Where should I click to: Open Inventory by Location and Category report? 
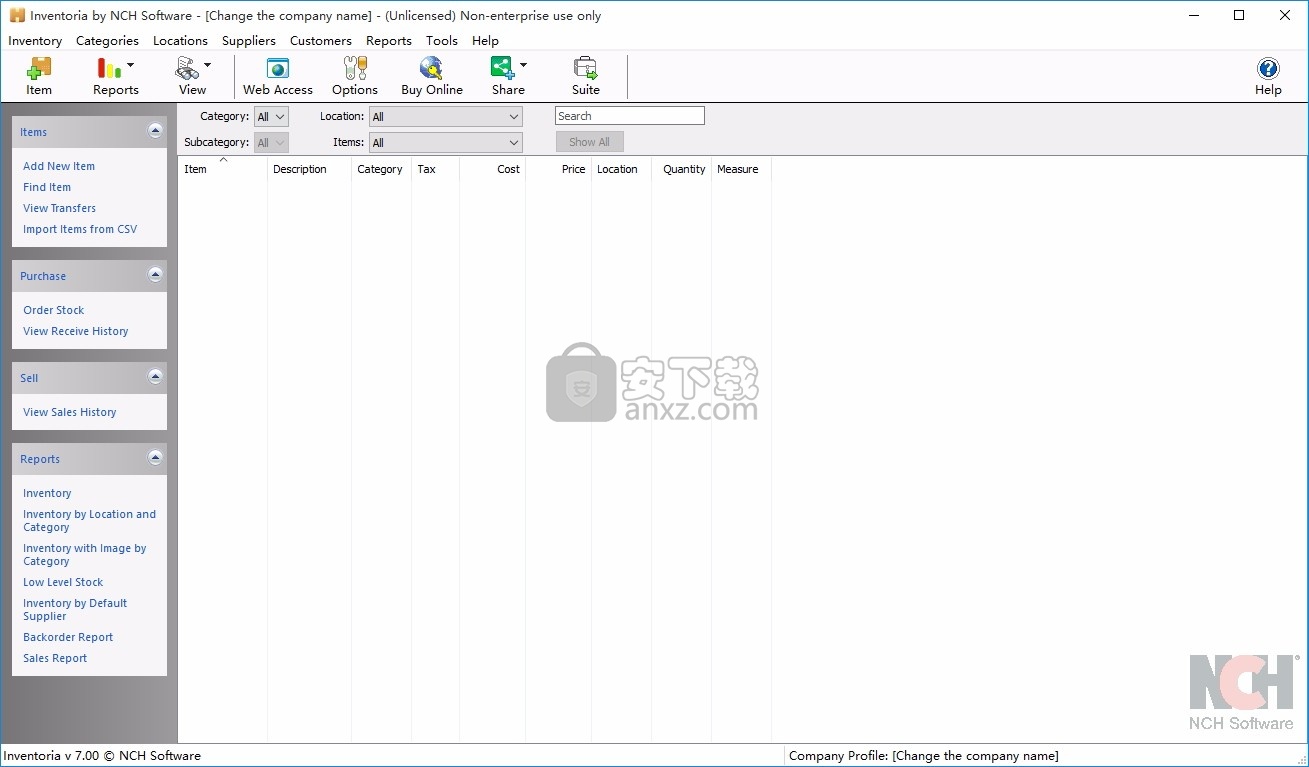pos(90,521)
